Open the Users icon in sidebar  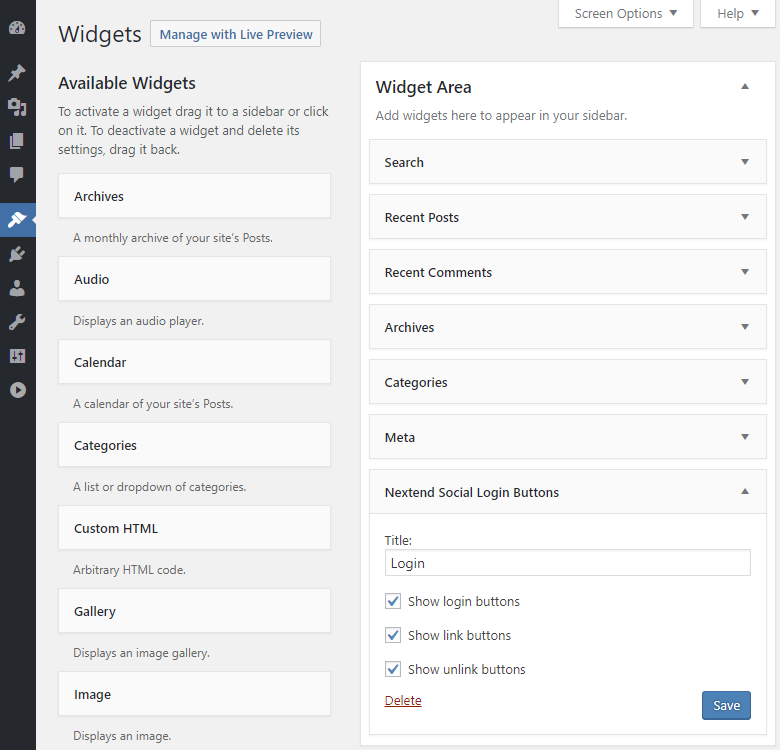pos(17,288)
